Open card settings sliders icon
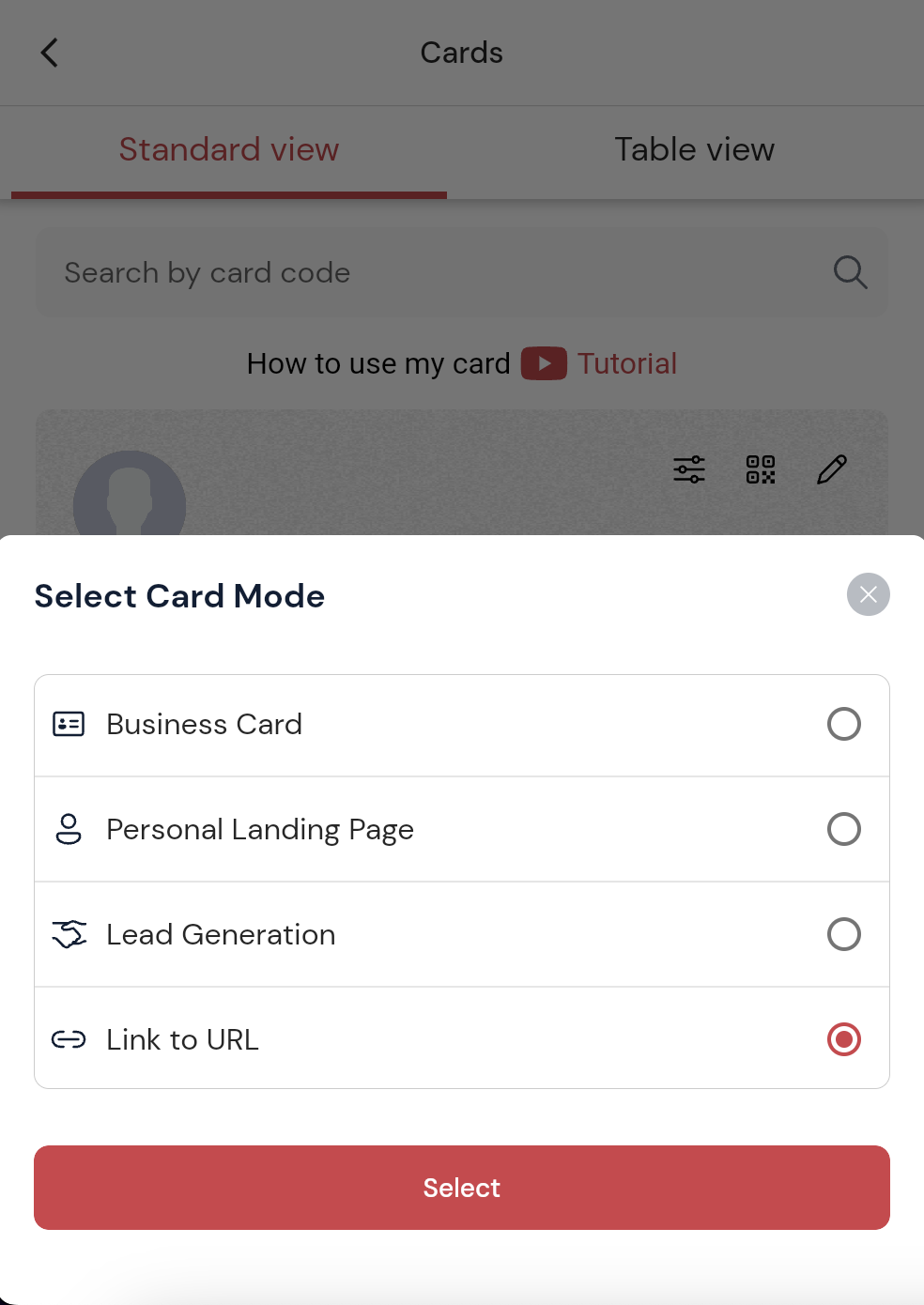 (689, 469)
